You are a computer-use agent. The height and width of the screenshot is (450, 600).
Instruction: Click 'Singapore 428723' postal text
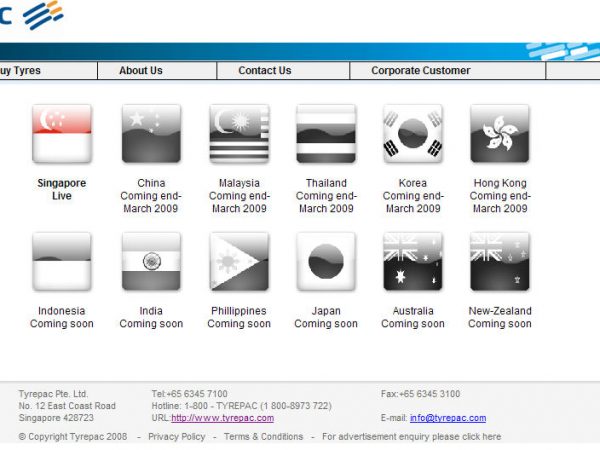point(56,418)
